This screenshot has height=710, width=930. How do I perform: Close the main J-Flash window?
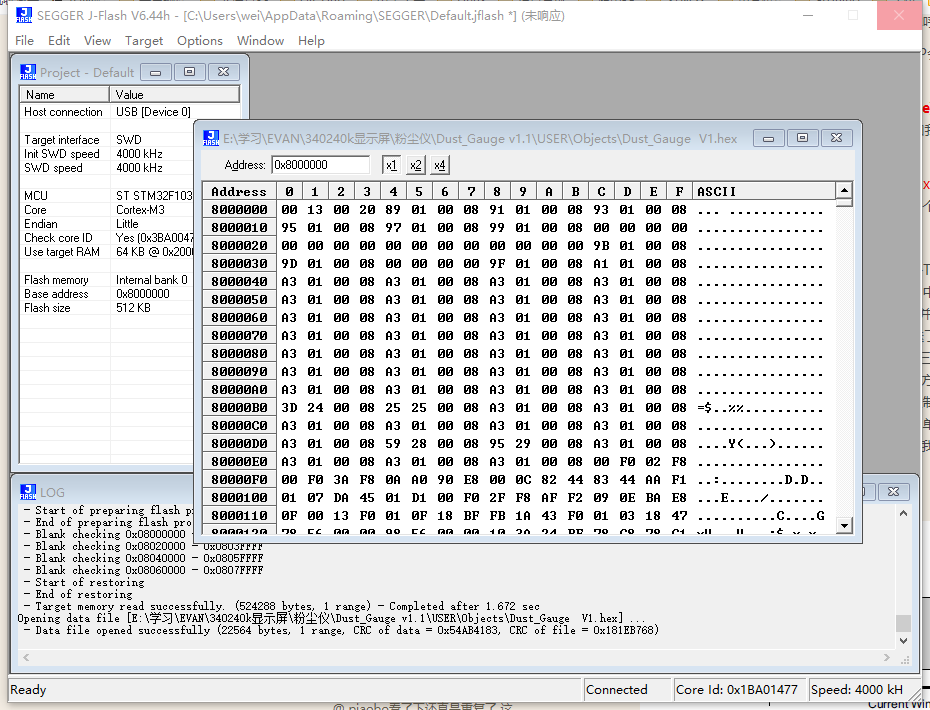tap(899, 15)
